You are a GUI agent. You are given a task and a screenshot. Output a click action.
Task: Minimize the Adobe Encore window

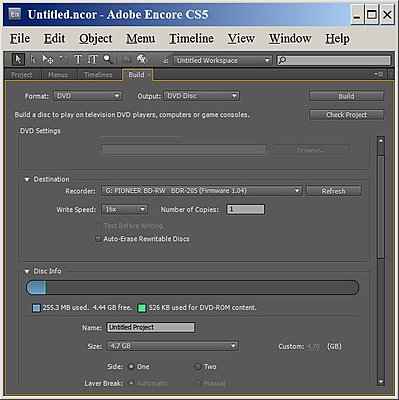[x=357, y=15]
